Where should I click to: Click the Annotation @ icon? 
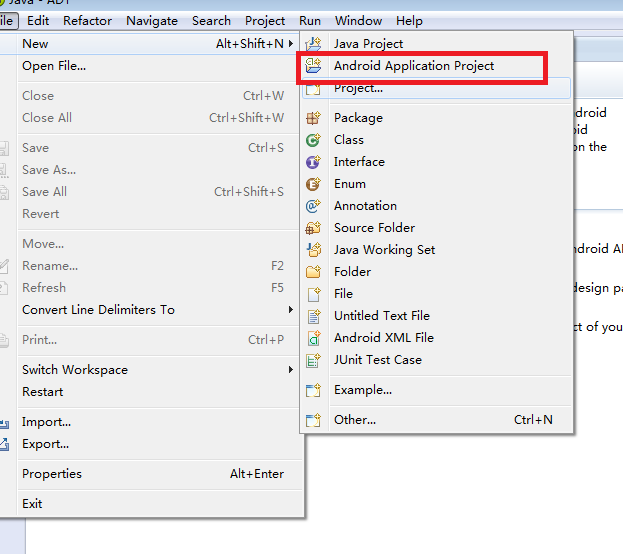[313, 206]
